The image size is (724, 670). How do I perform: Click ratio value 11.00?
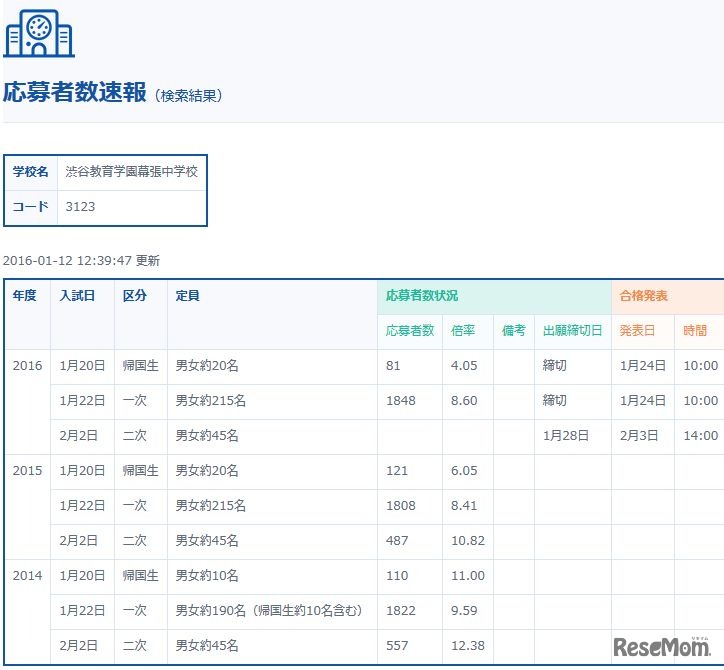pyautogui.click(x=468, y=575)
